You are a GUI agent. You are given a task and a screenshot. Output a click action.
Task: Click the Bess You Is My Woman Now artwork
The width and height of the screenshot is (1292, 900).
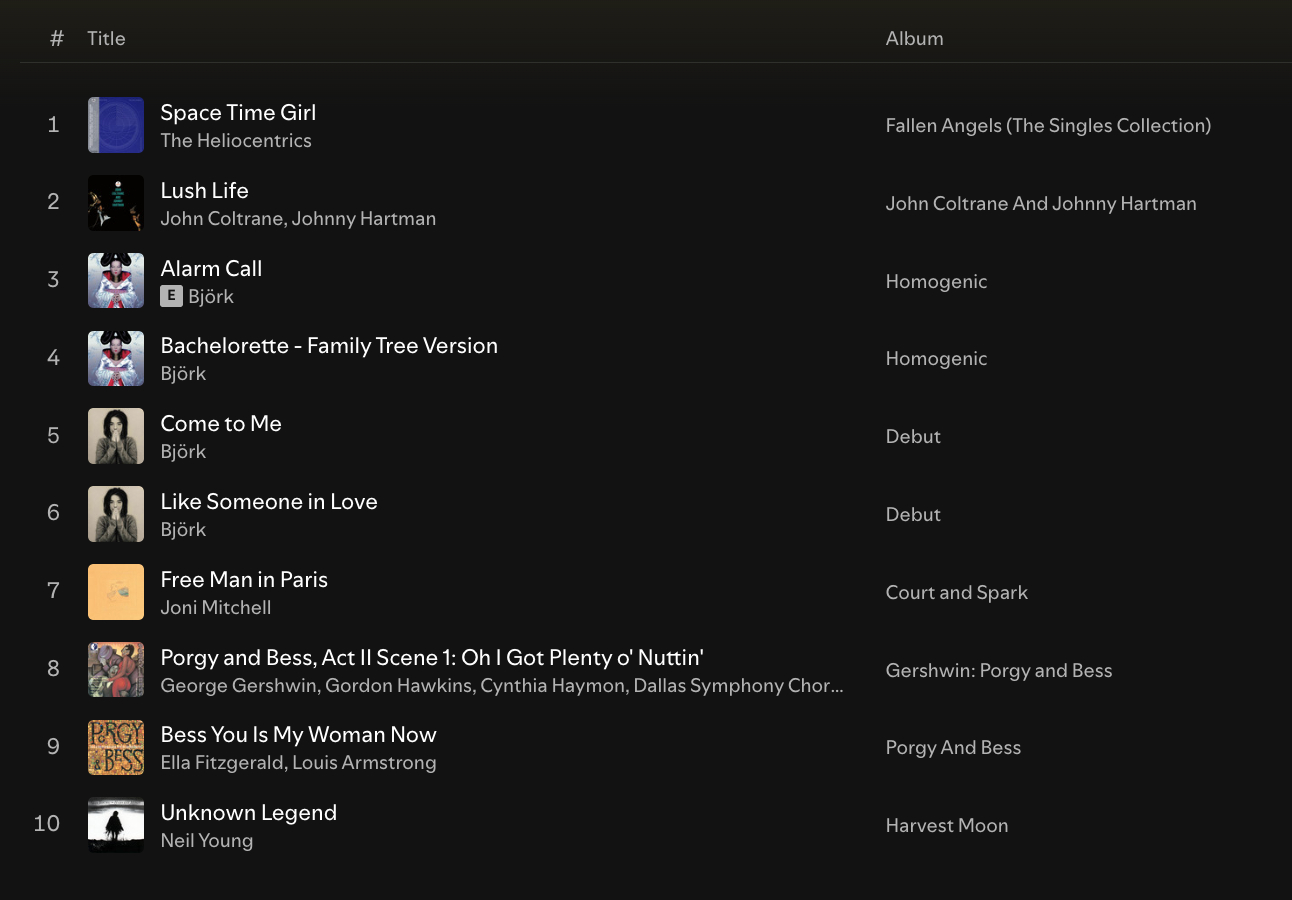pos(116,747)
